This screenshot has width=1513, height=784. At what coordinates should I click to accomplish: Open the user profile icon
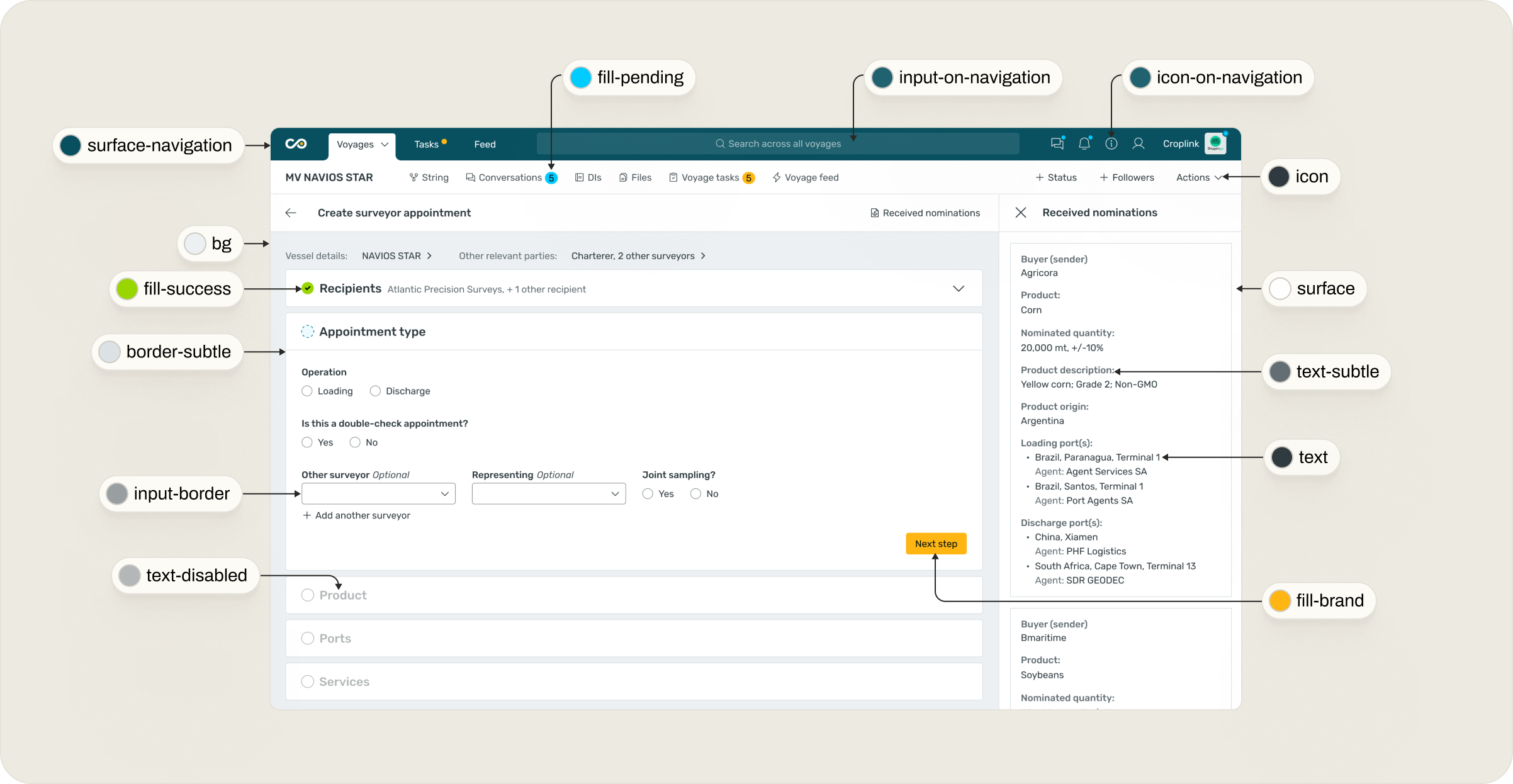tap(1138, 144)
